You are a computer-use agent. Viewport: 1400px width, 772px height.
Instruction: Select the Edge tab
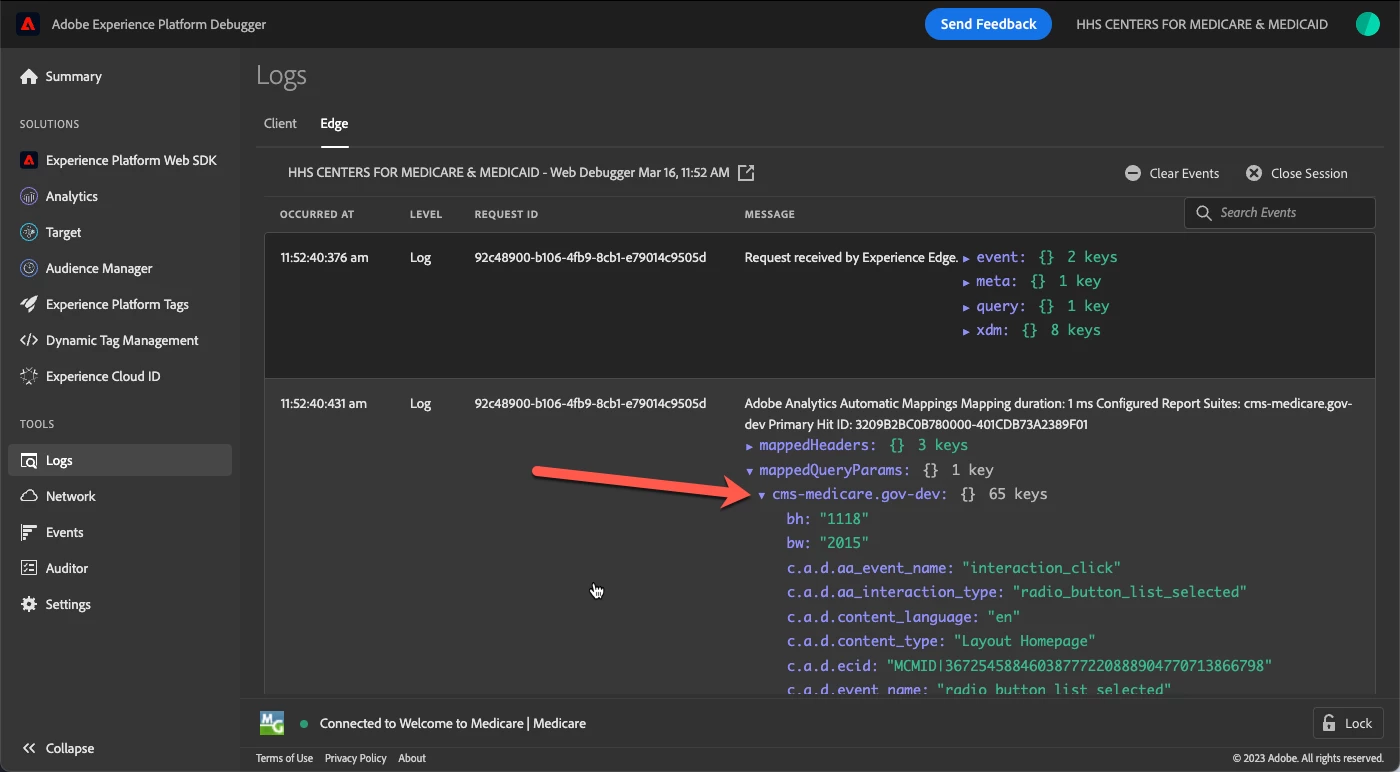pyautogui.click(x=334, y=123)
